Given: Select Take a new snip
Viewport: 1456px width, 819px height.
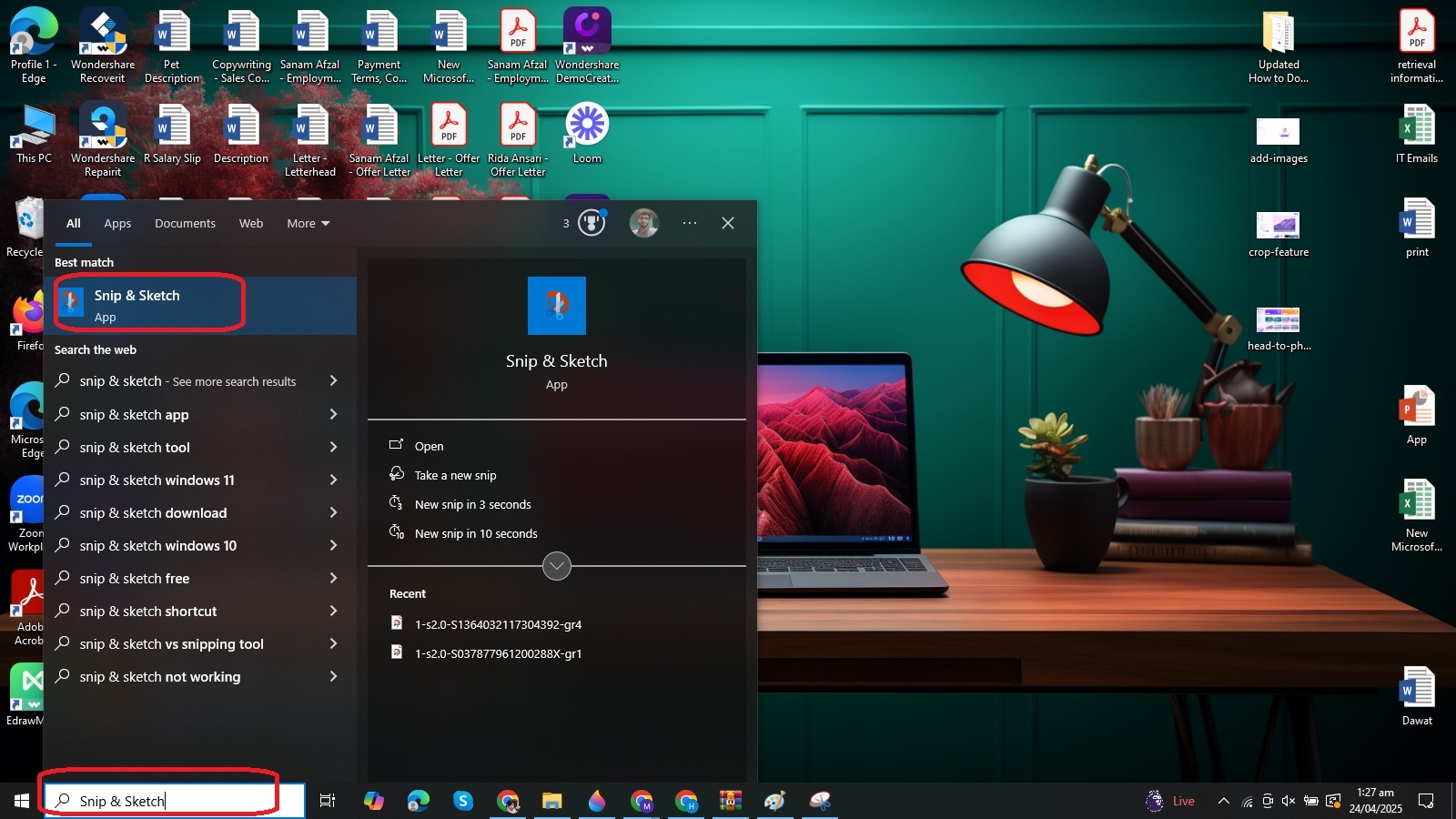Looking at the screenshot, I should click(x=455, y=475).
